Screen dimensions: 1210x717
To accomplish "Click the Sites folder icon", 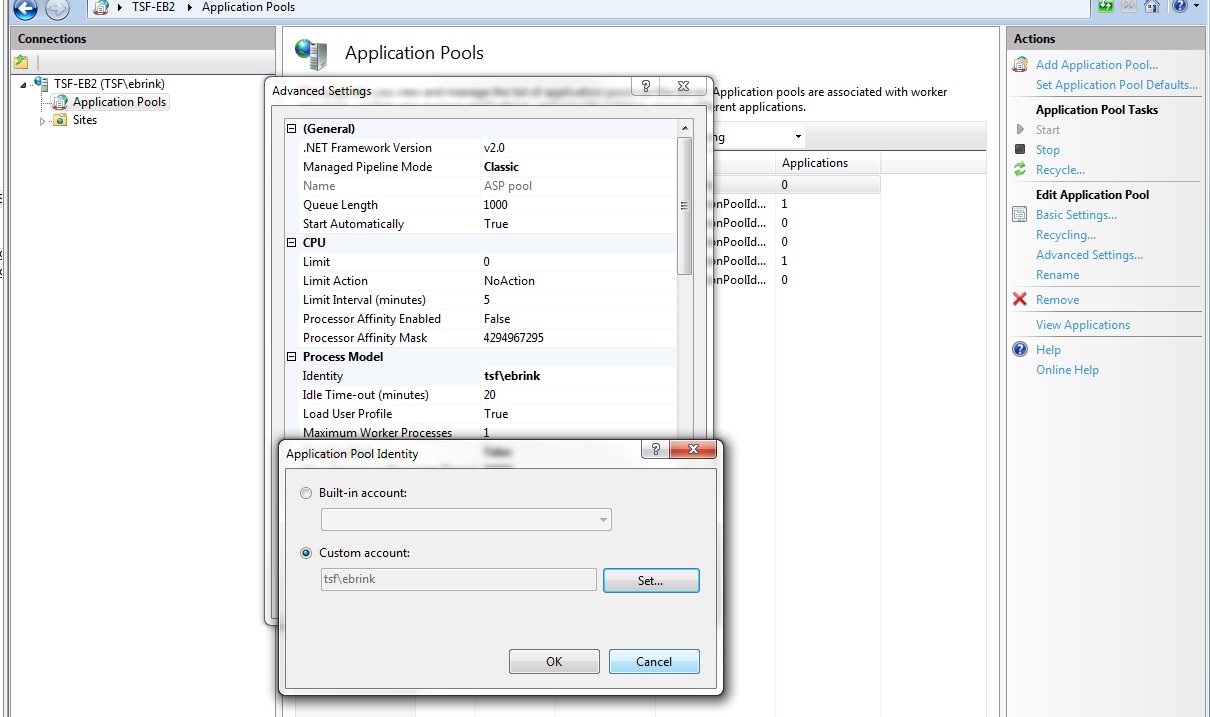I will (60, 120).
